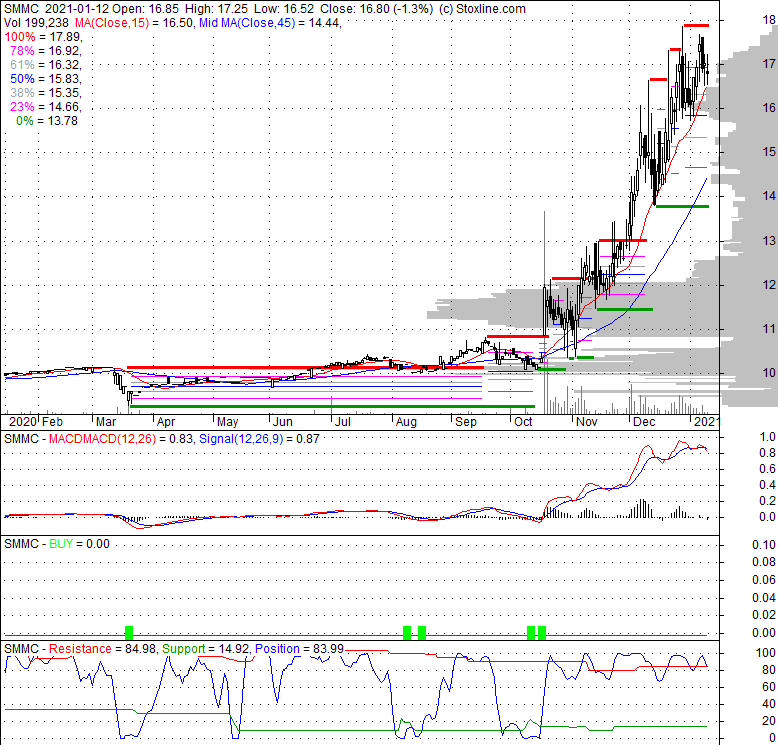Click the 'Nov' label on the time axis
The image size is (780, 745).
[586, 422]
